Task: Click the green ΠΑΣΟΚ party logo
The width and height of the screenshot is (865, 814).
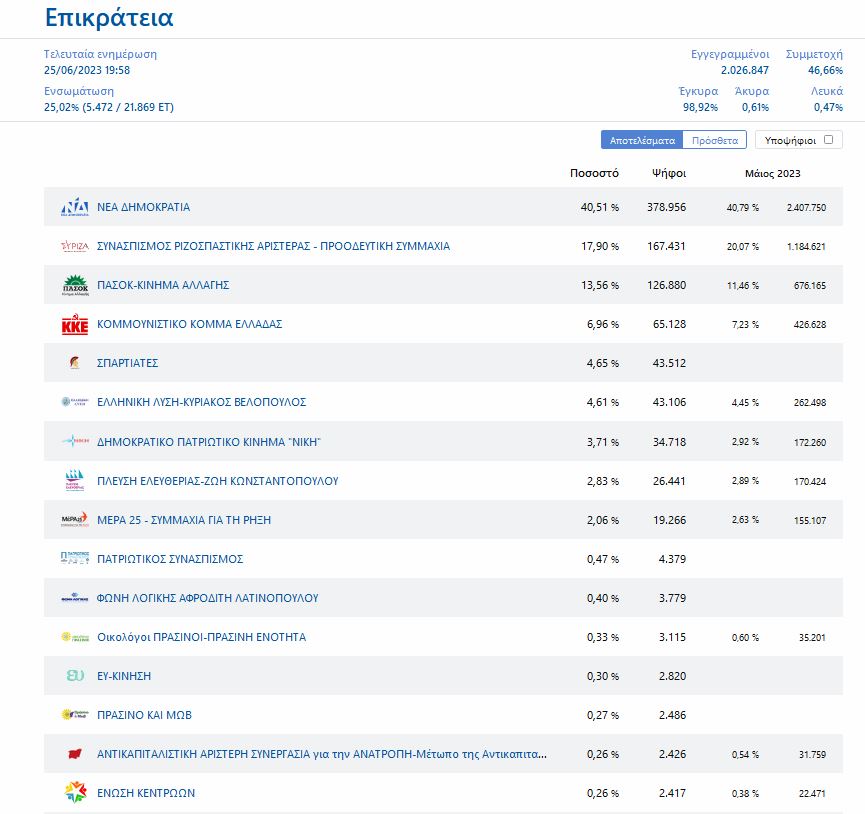Action: click(75, 285)
